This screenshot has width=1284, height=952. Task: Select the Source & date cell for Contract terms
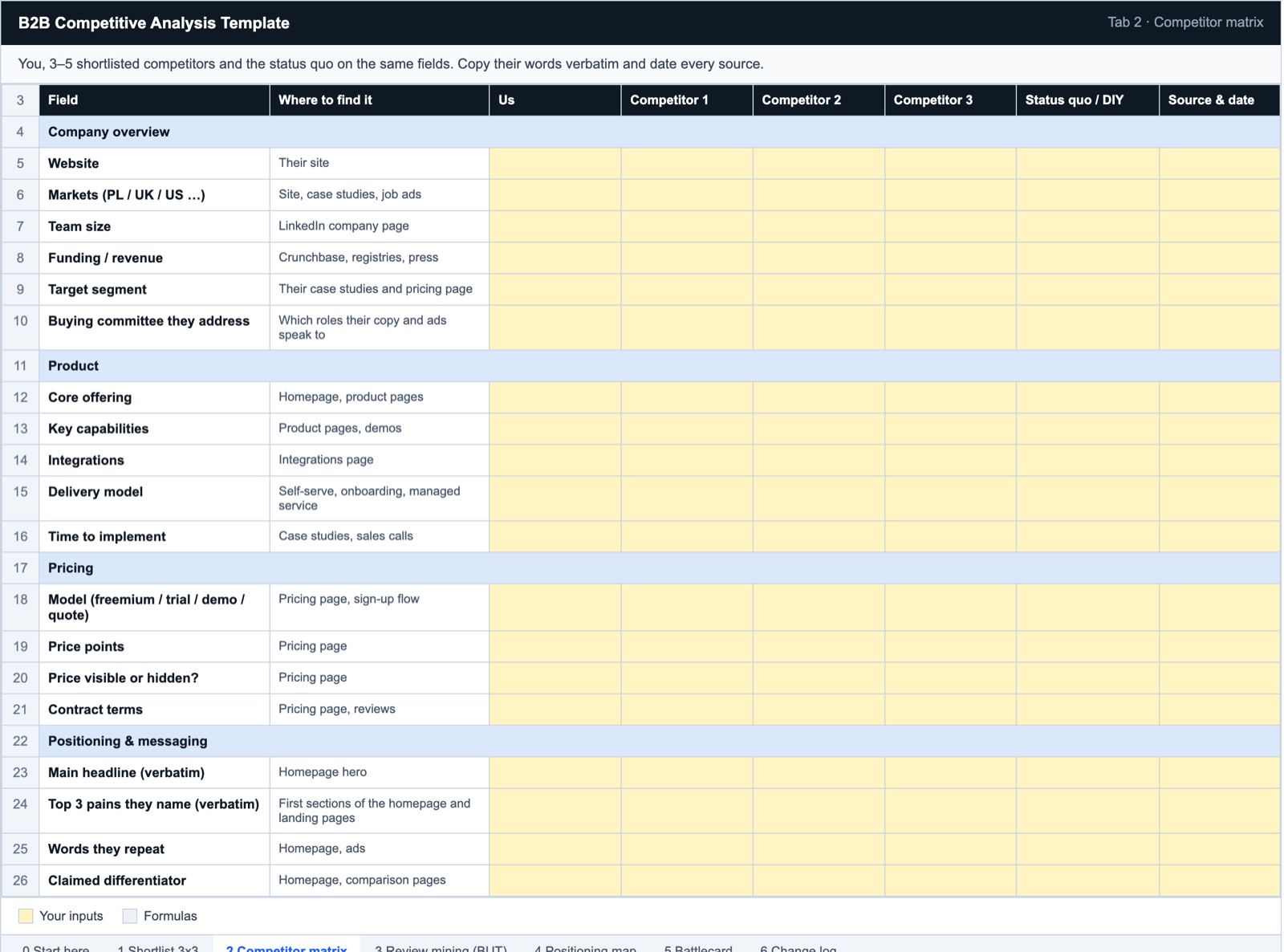point(1220,710)
